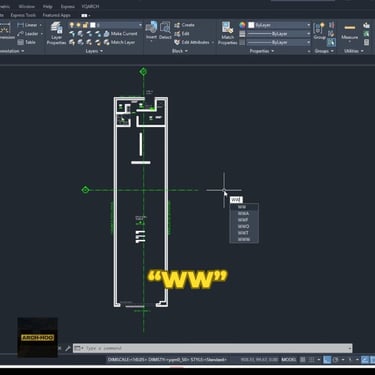
Task: Open the Leader dropdown arrow
Action: tap(42, 34)
